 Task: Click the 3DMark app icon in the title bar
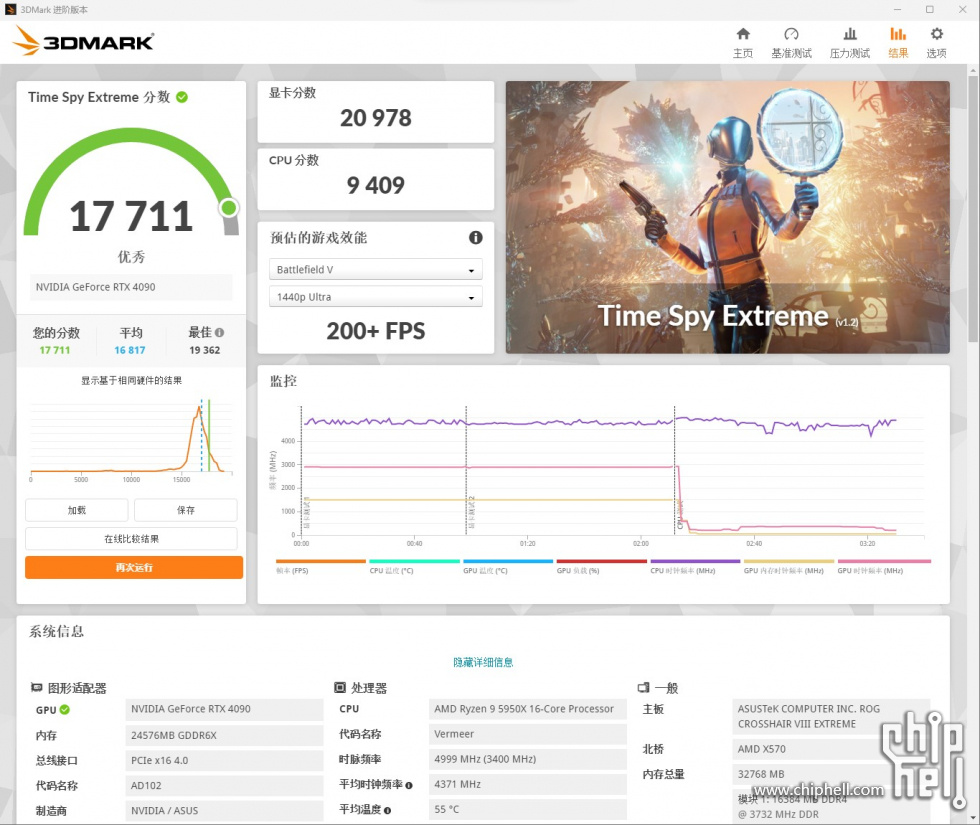coord(11,9)
